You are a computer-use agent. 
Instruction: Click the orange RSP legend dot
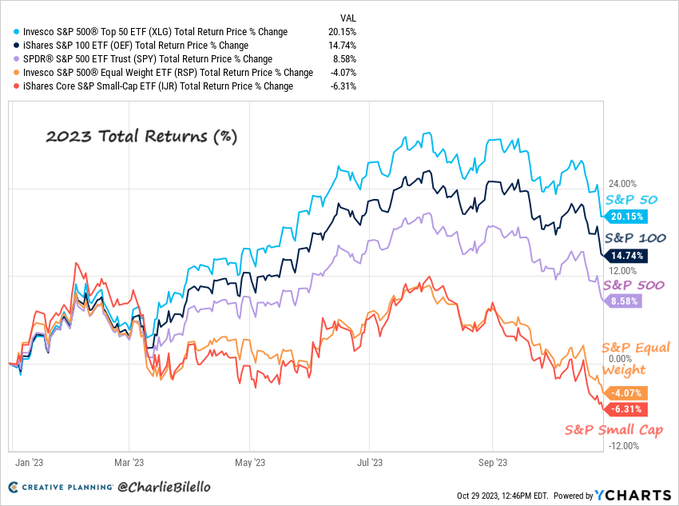tap(13, 73)
